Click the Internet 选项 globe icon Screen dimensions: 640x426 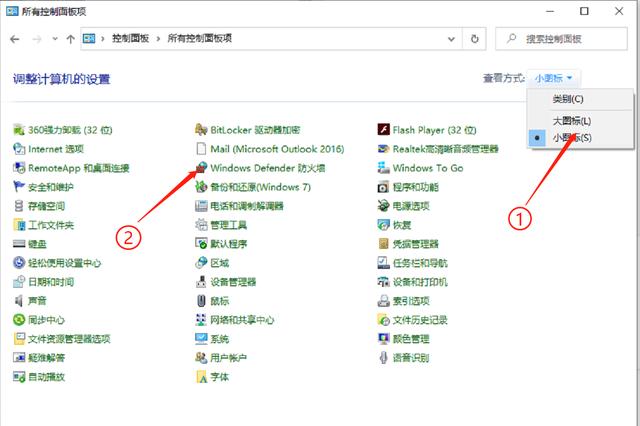(19, 149)
